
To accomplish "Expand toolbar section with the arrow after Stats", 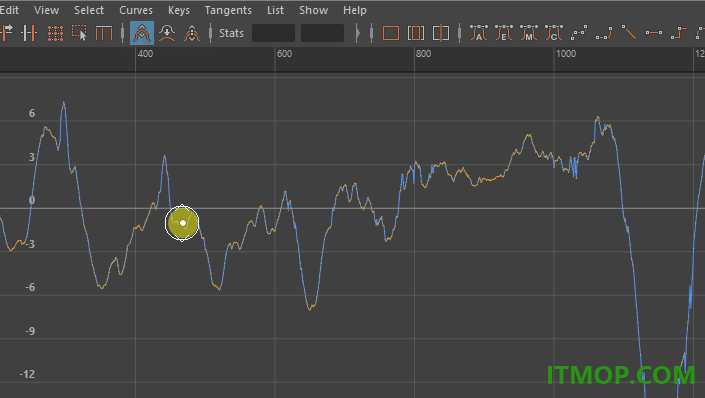I will pyautogui.click(x=358, y=33).
